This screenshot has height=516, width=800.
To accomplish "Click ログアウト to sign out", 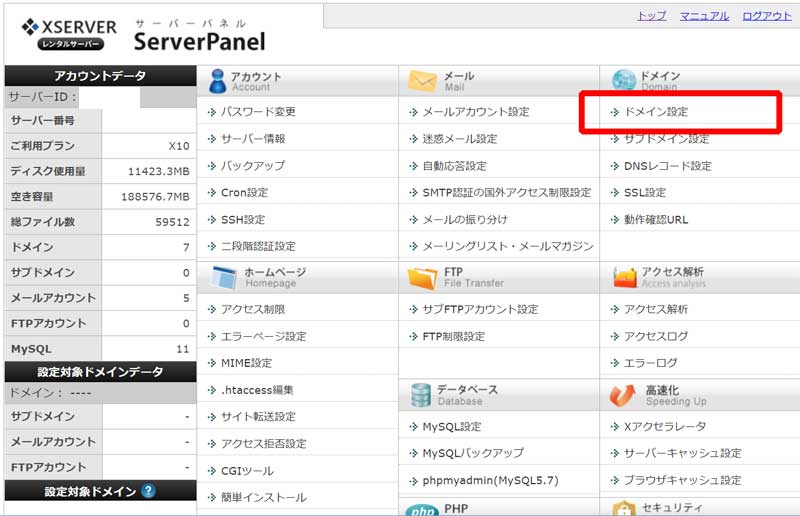I will (766, 17).
